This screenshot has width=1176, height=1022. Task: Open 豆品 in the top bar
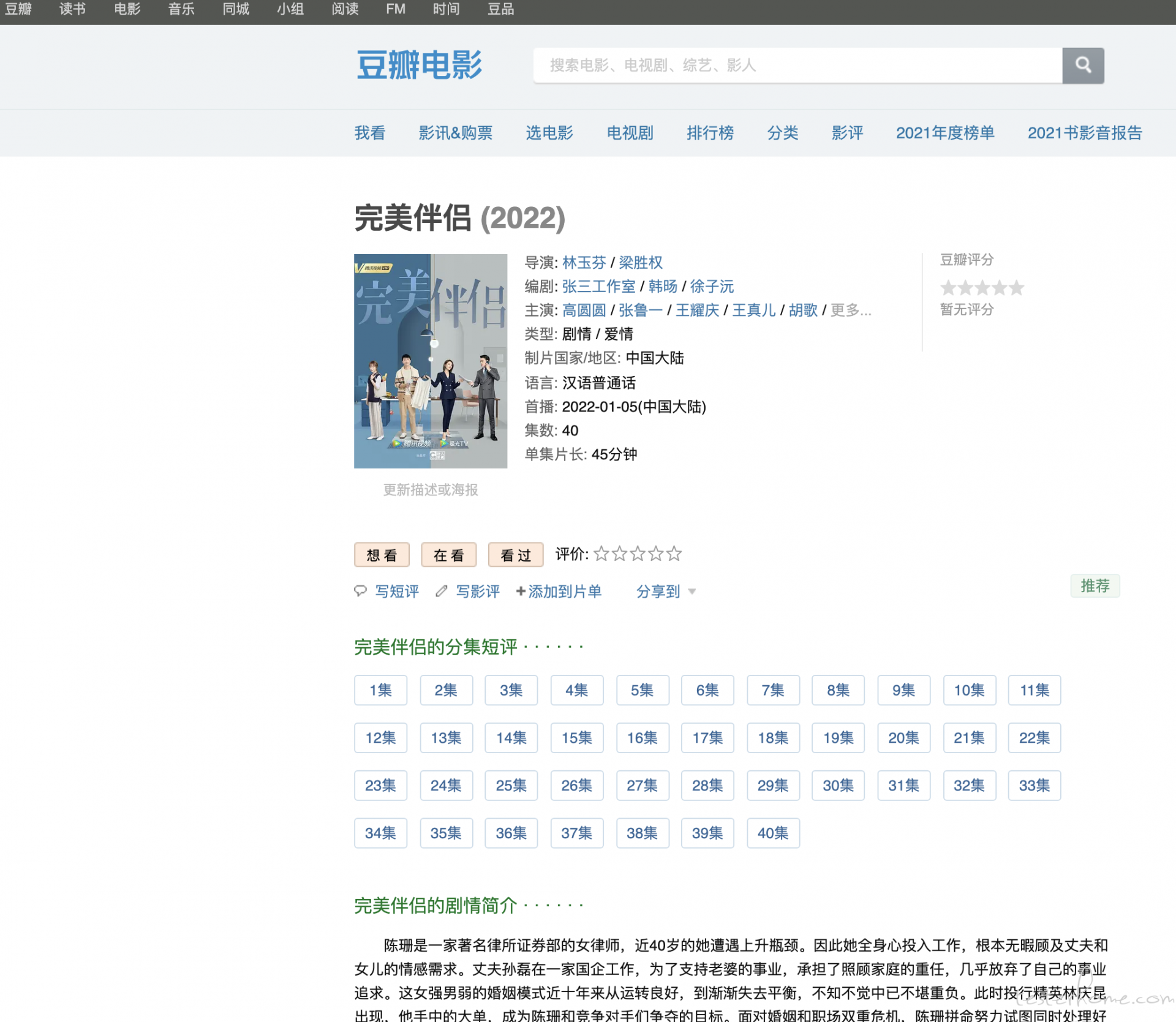501,9
